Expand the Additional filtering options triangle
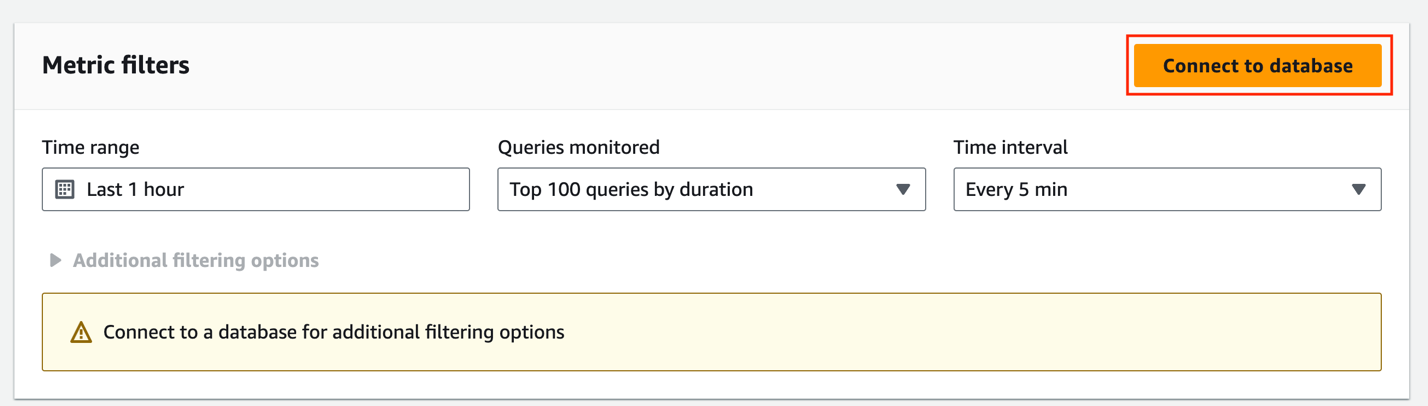Screen dimensions: 1428x406 click(56, 261)
